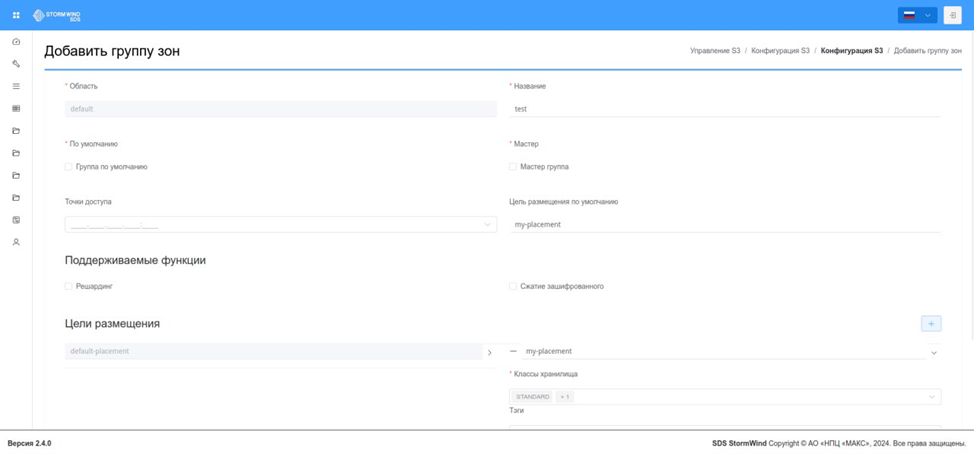The image size is (974, 454).
Task: Click the my-placement name field in Цели размещения
Action: [724, 352]
